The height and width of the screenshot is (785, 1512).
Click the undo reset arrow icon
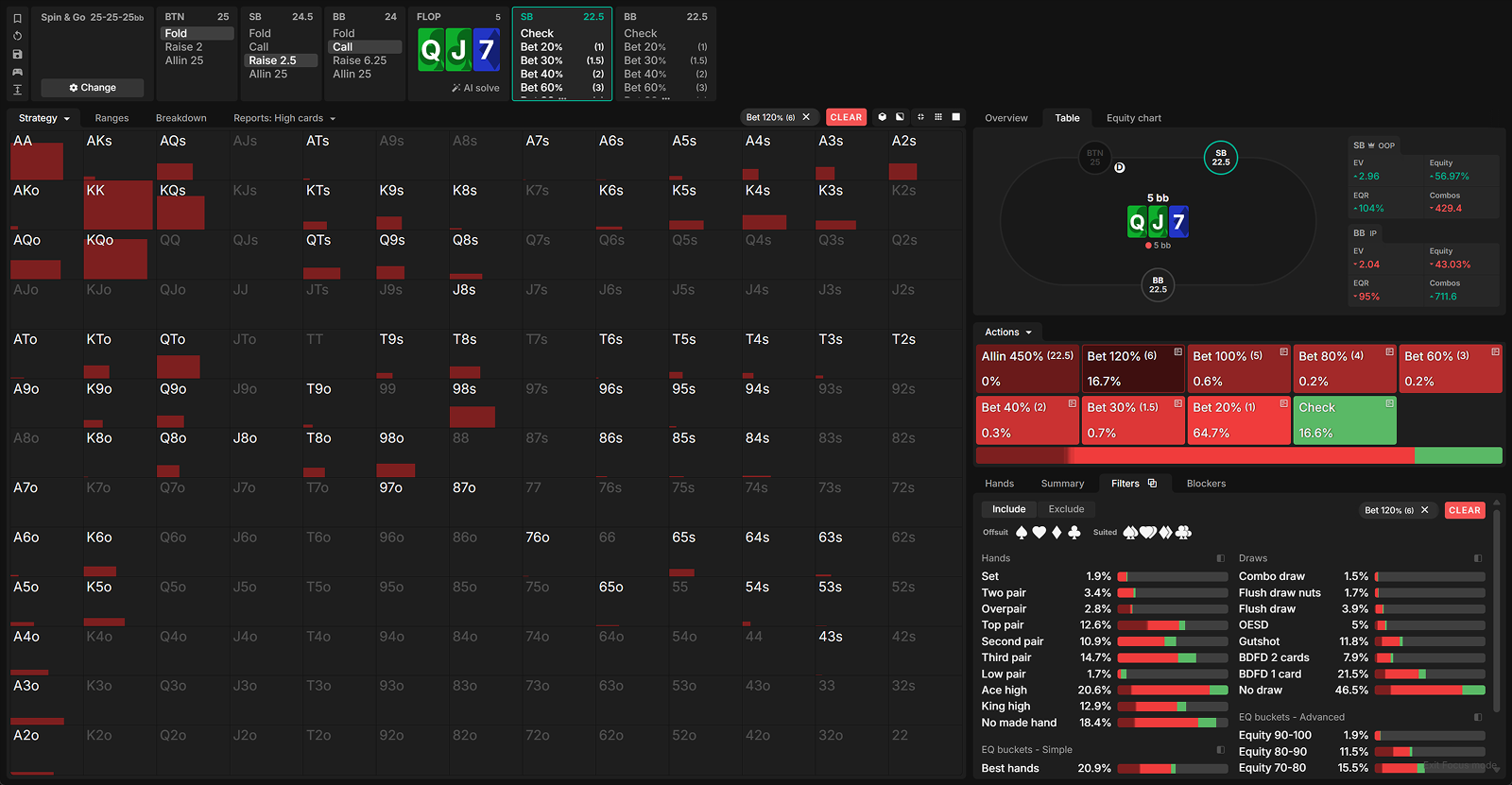coord(17,36)
